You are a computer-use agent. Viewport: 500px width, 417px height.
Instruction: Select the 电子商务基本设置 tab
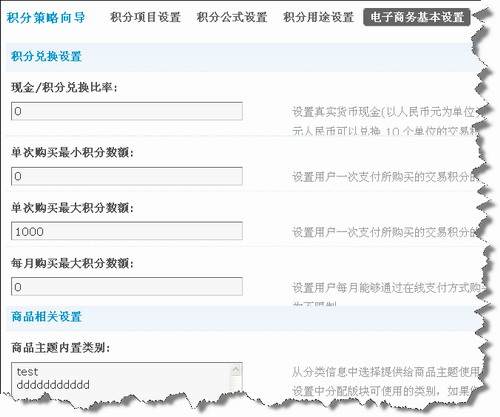click(417, 17)
